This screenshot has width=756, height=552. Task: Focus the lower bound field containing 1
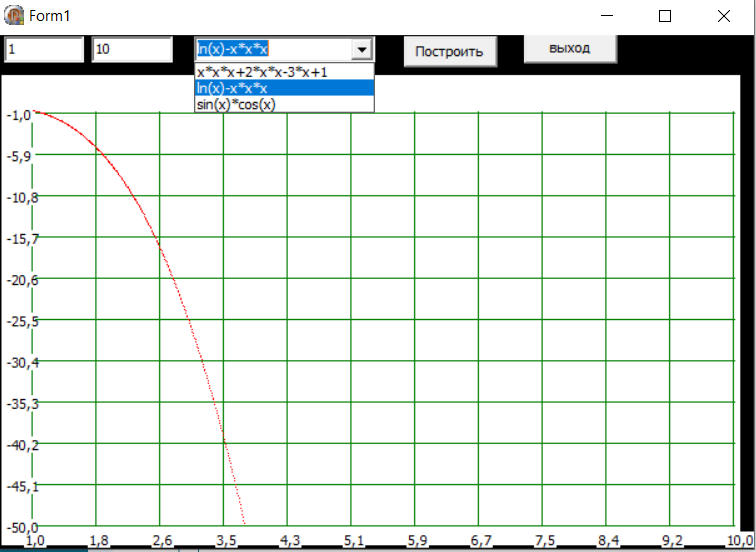[x=44, y=49]
